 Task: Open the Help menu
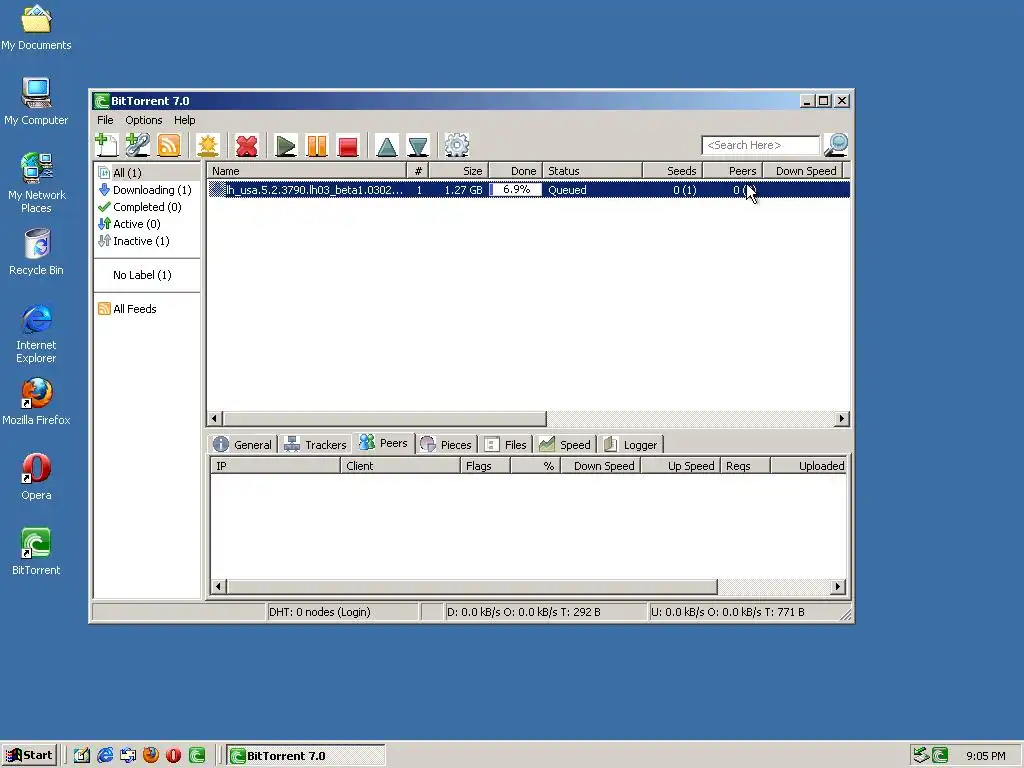pyautogui.click(x=184, y=120)
